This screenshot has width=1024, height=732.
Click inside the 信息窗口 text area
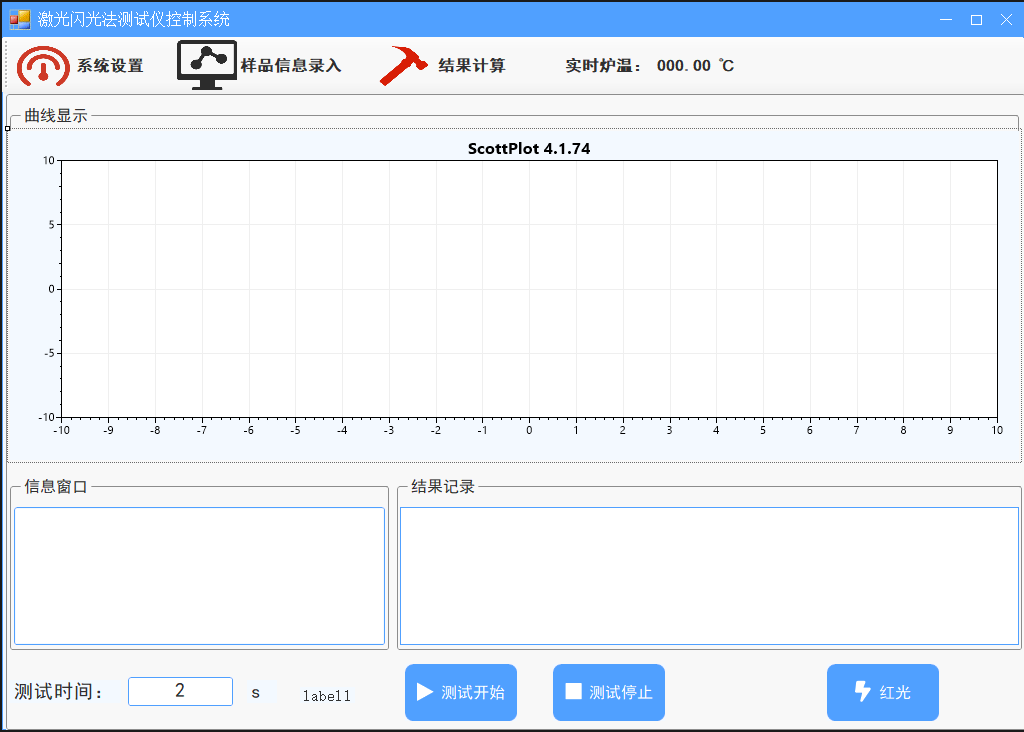coord(199,575)
